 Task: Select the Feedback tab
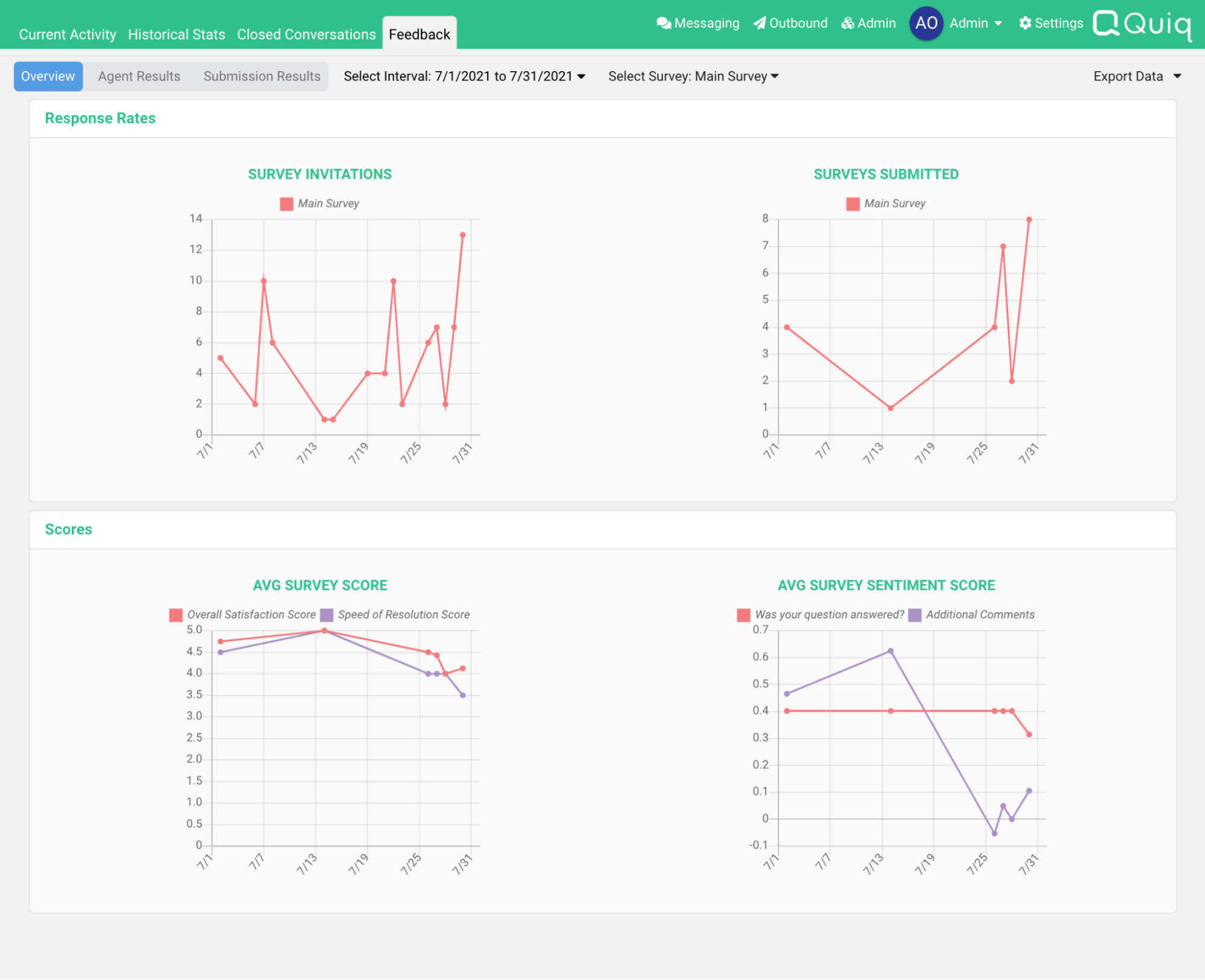pos(420,33)
